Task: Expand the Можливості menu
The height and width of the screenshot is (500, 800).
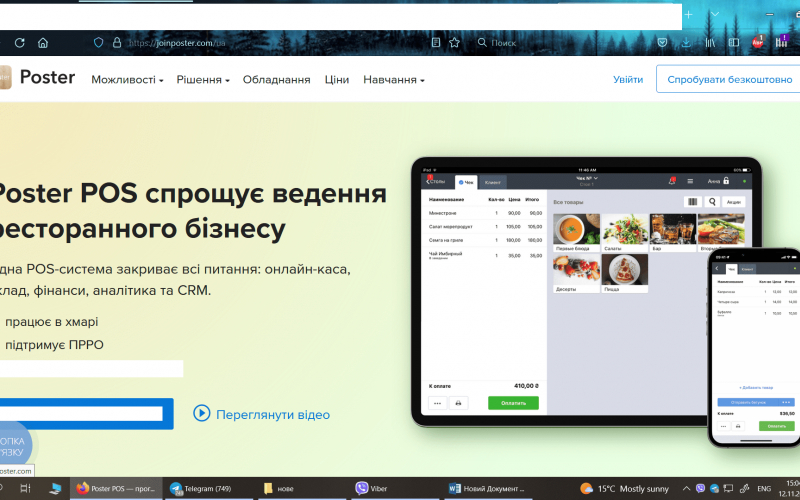Action: pyautogui.click(x=127, y=80)
